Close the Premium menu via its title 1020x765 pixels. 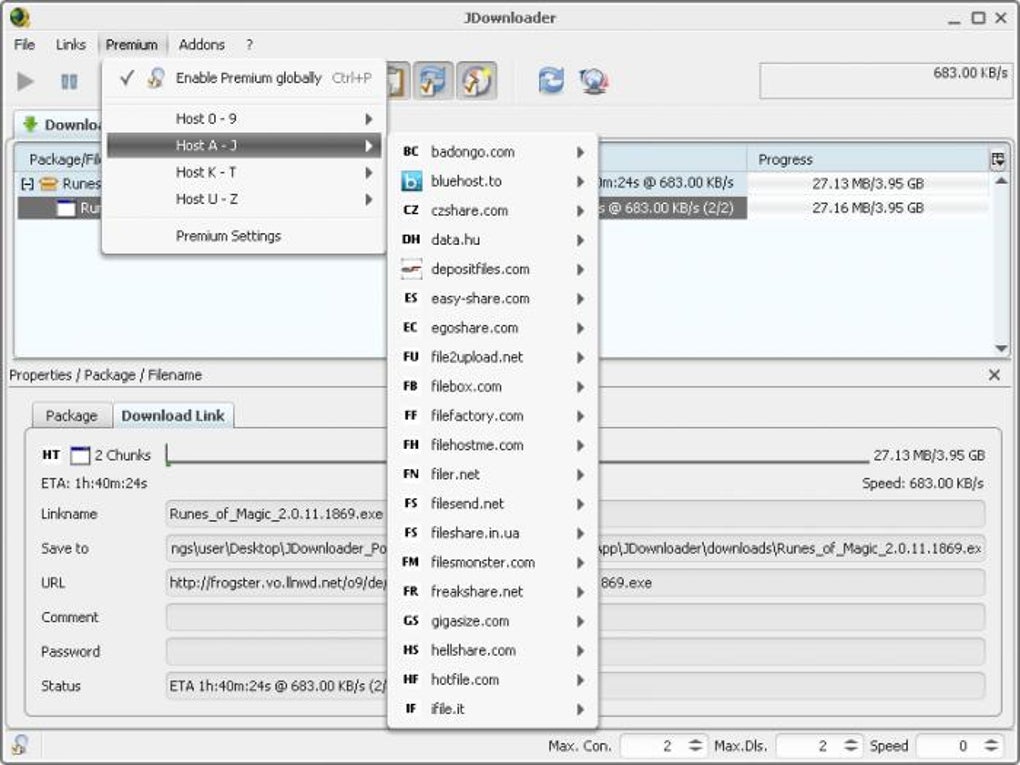click(x=132, y=44)
